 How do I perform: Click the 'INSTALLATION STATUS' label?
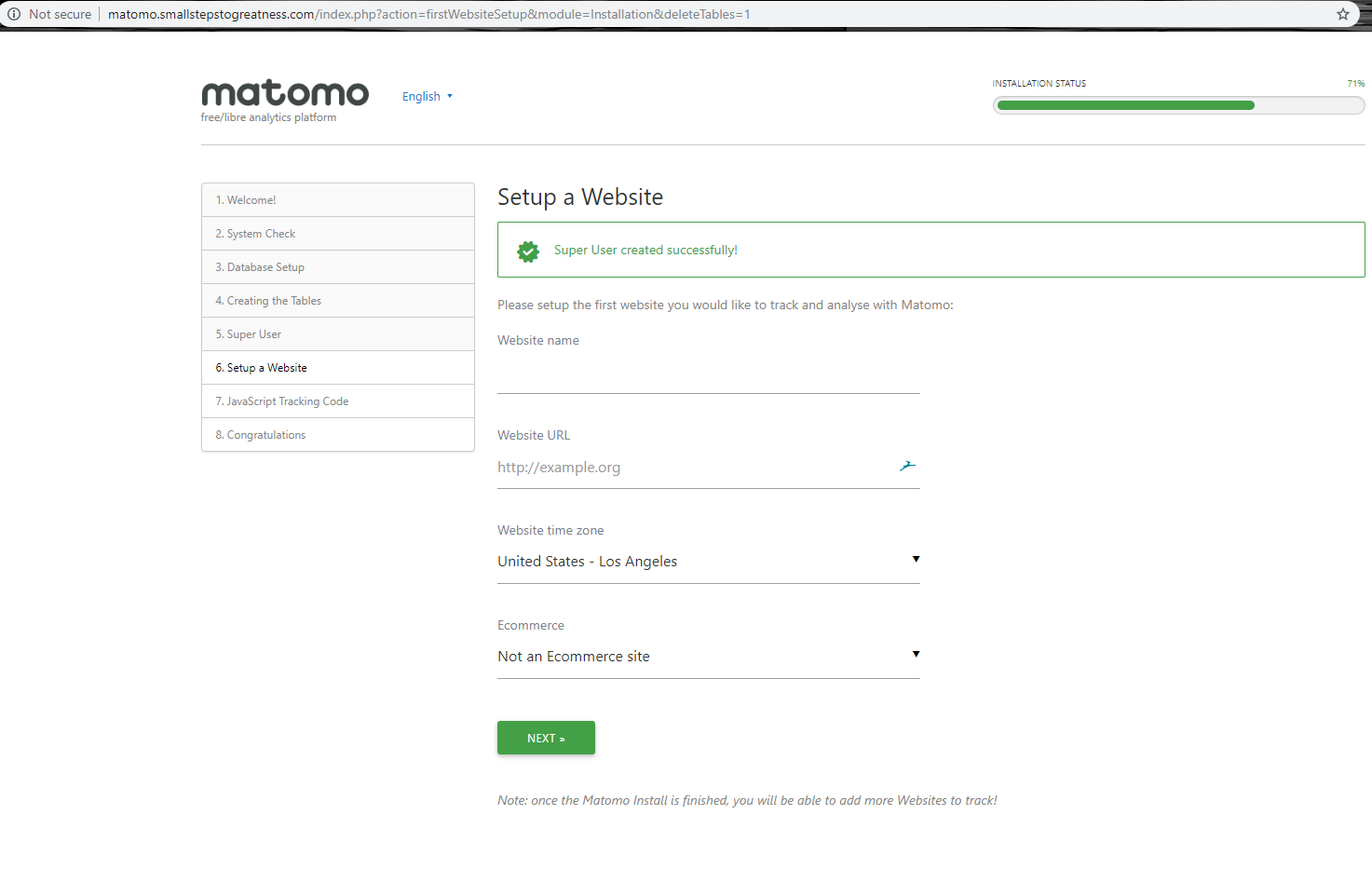click(x=1039, y=84)
